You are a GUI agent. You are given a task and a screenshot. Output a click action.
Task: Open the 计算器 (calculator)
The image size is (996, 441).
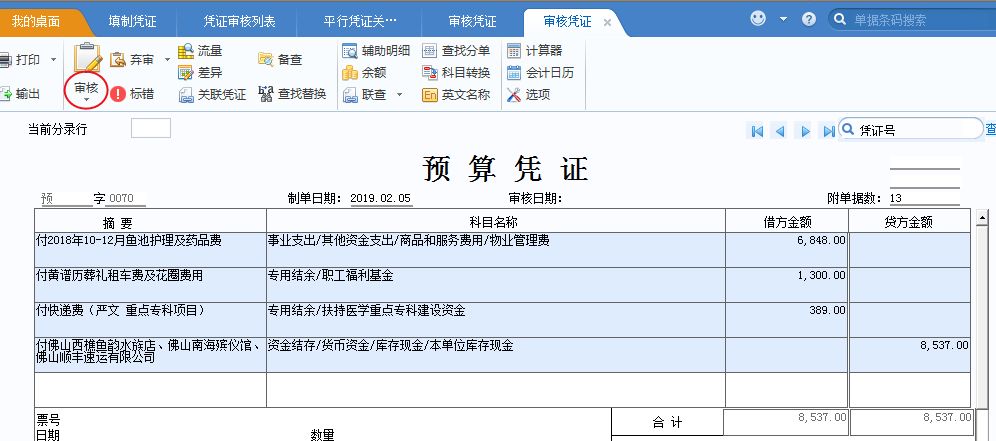click(534, 51)
